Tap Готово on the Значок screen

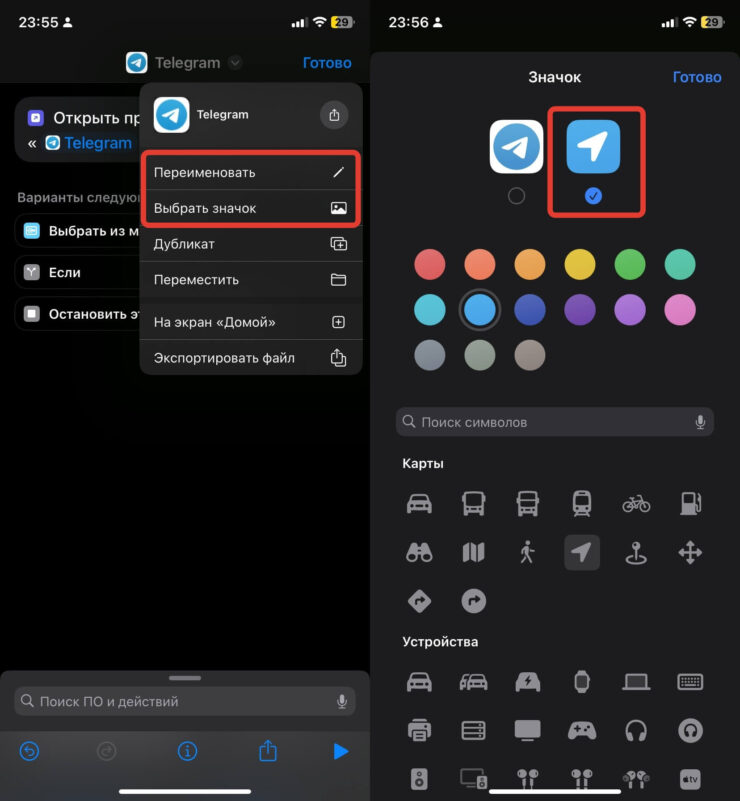click(696, 77)
